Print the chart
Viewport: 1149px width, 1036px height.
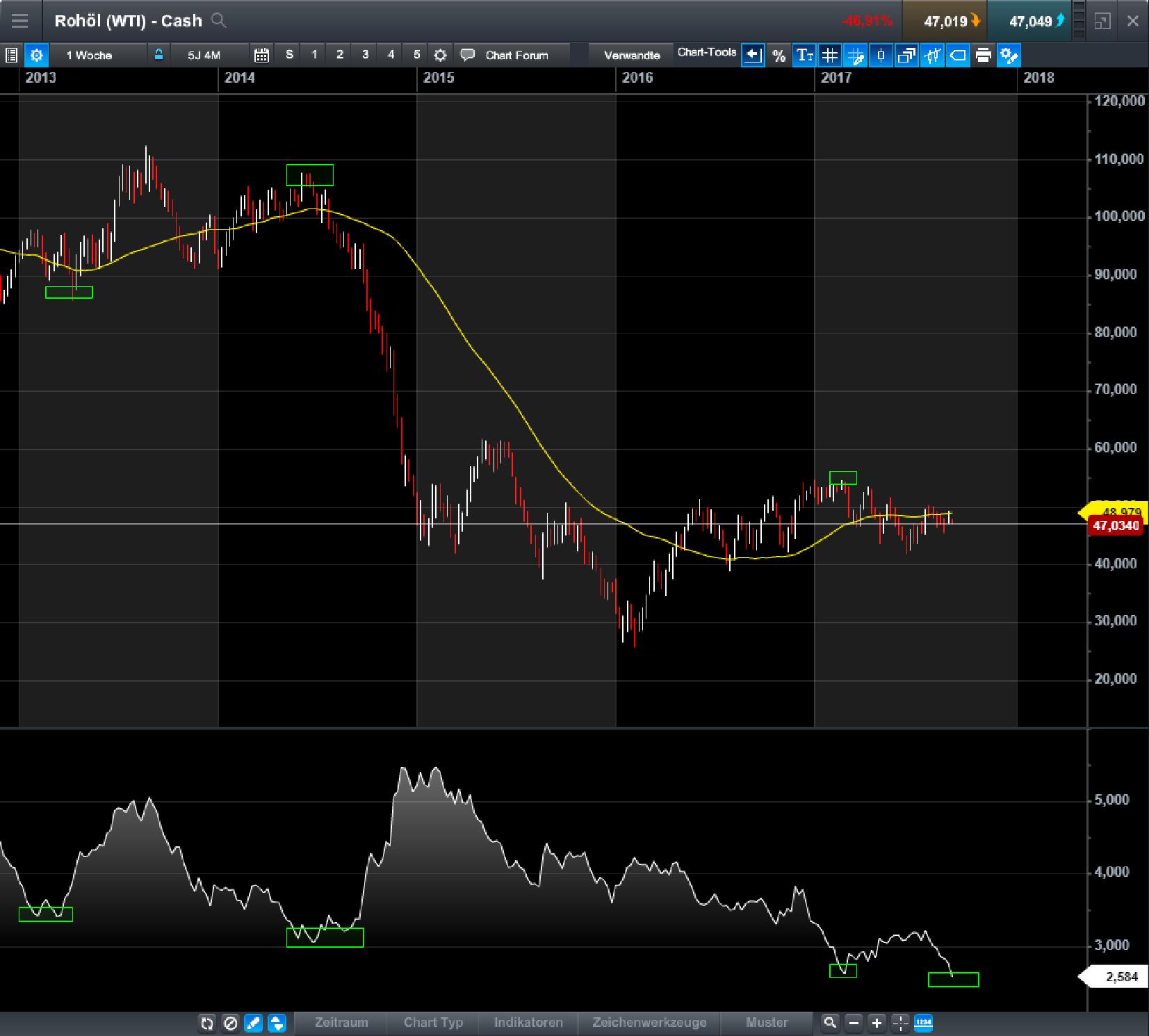pyautogui.click(x=983, y=55)
